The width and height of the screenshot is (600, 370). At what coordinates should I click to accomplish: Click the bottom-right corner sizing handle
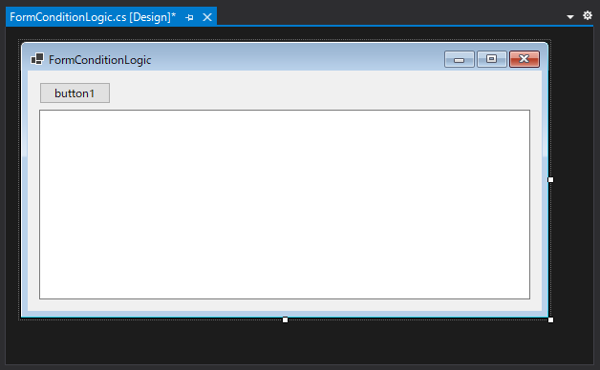tap(551, 320)
